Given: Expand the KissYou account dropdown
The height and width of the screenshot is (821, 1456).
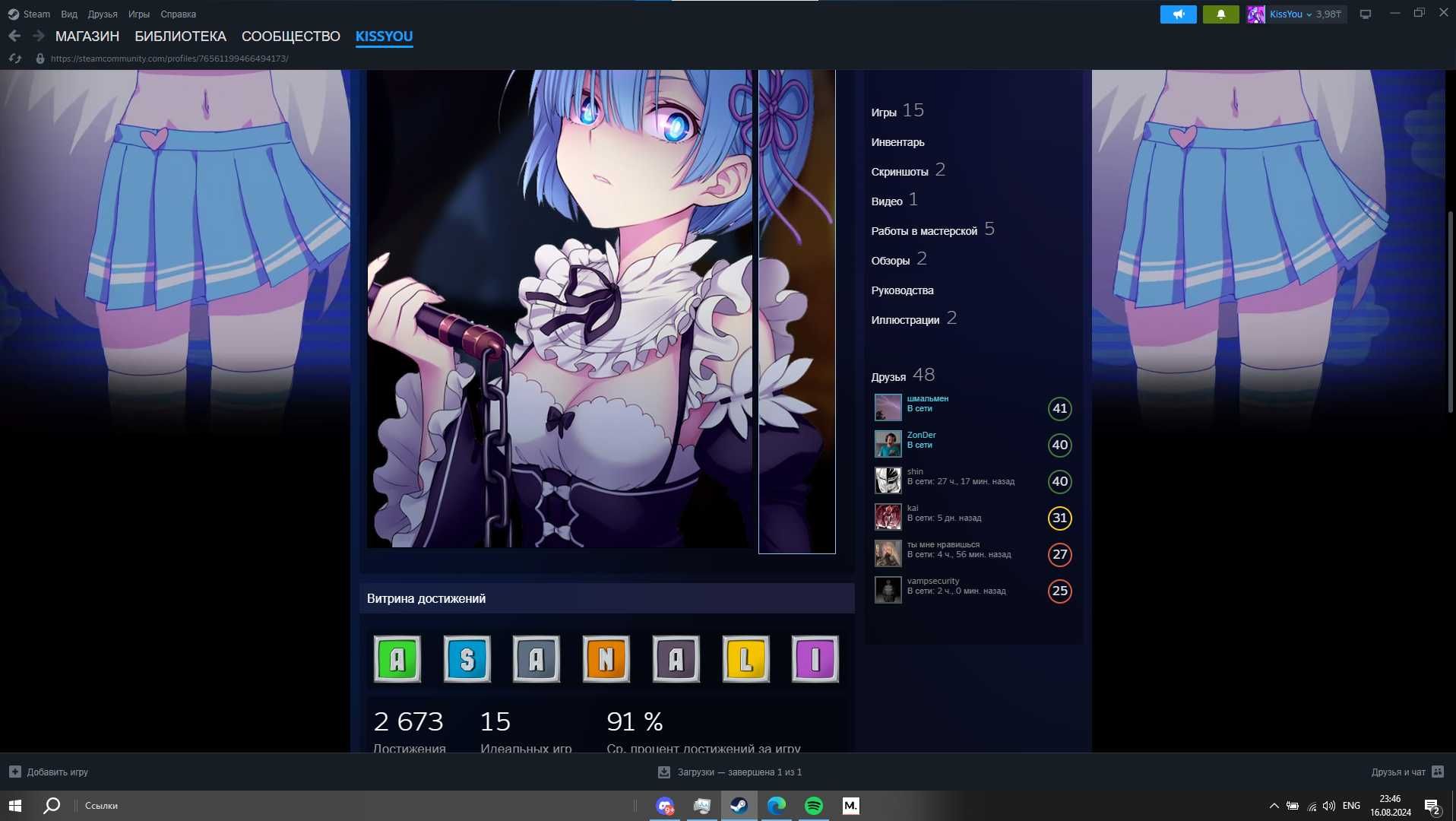Looking at the screenshot, I should coord(1309,14).
